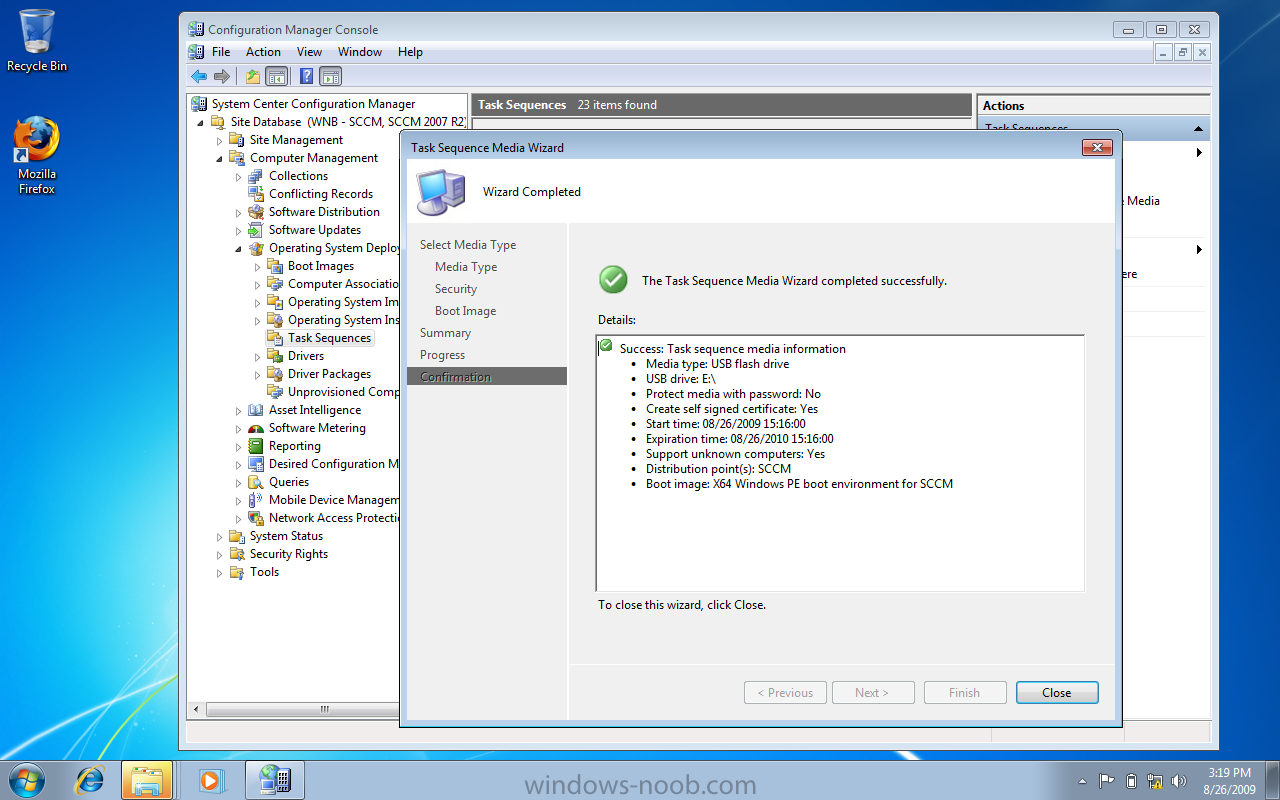The width and height of the screenshot is (1280, 800).
Task: Open Mozilla Firefox desktop shortcut
Action: (37, 156)
